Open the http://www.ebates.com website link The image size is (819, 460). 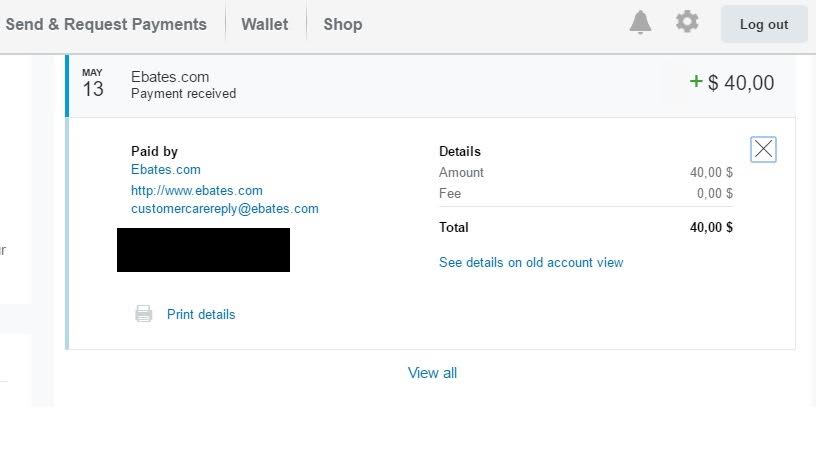(197, 190)
